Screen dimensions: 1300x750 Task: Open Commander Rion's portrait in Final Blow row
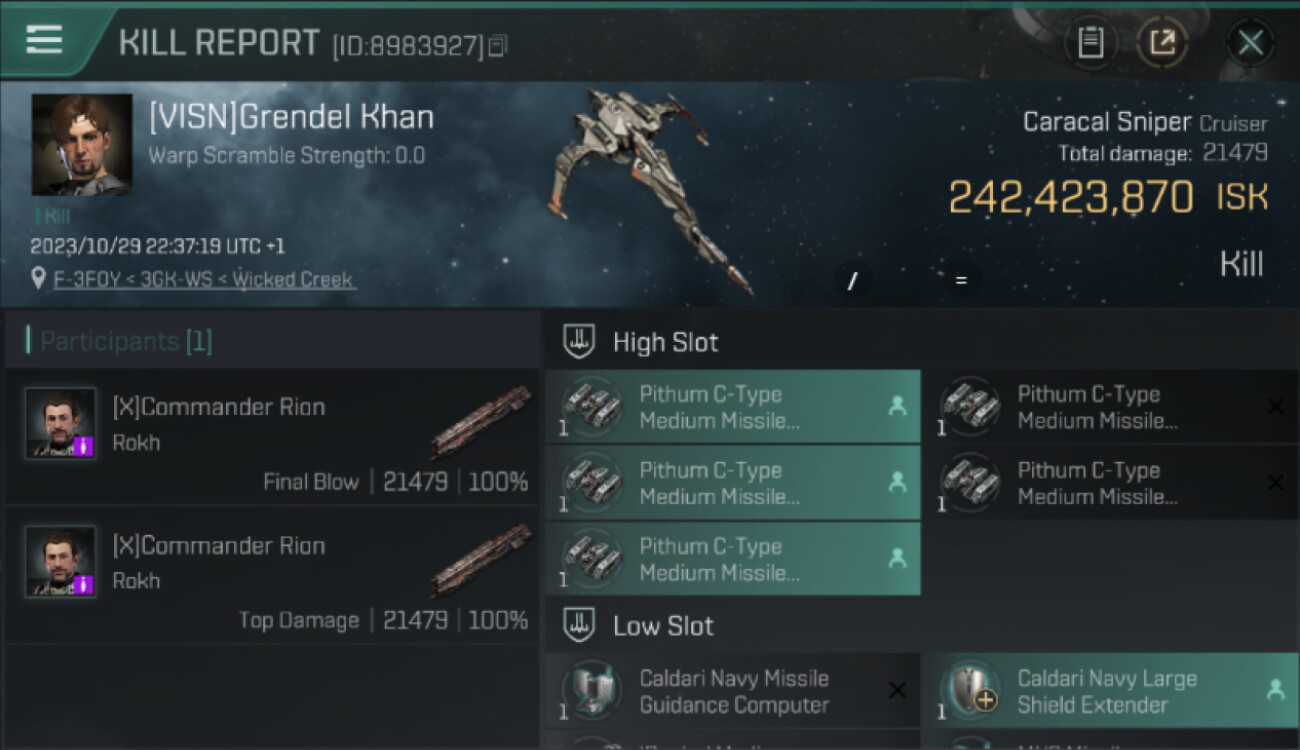61,424
